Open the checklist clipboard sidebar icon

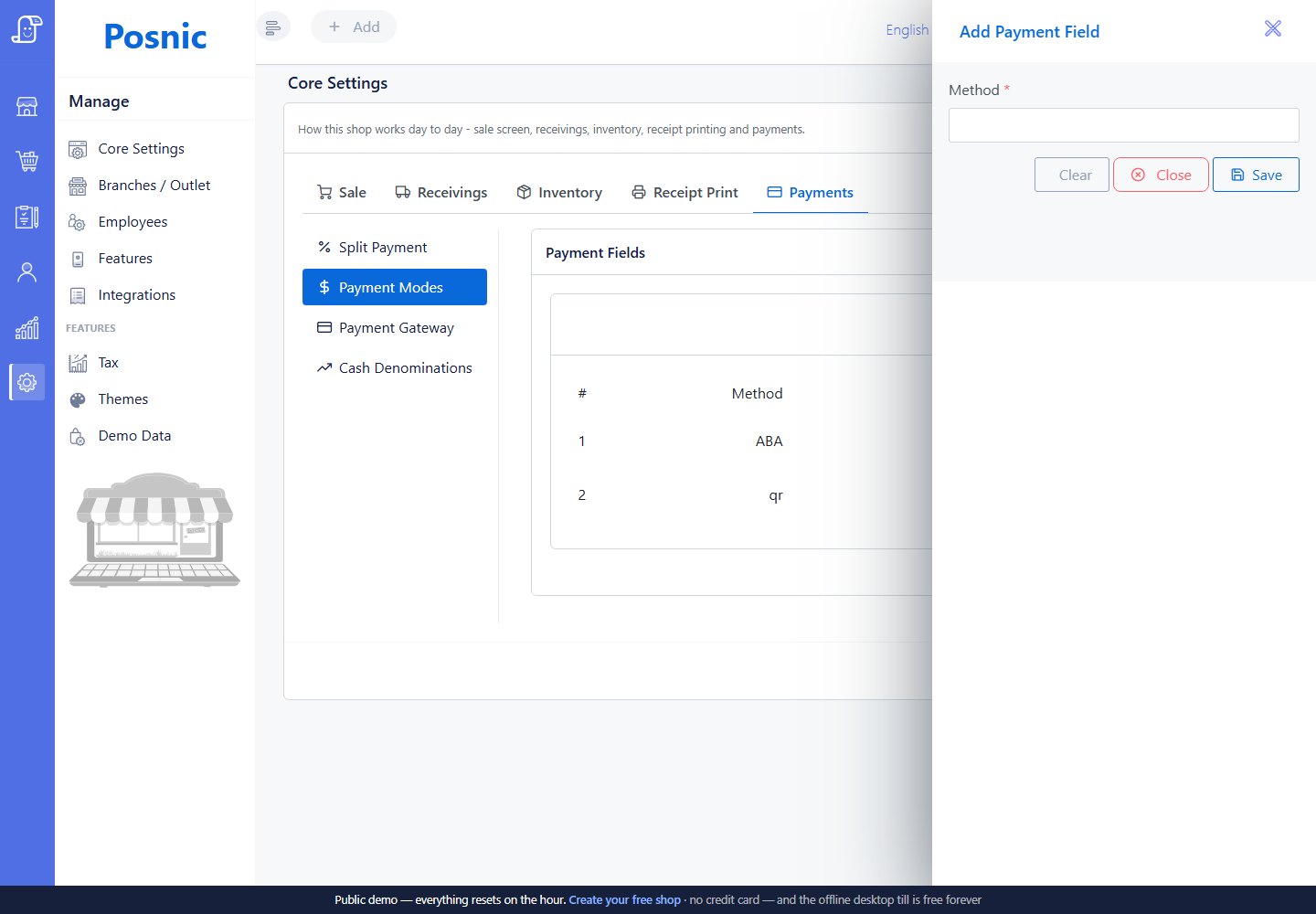(x=27, y=217)
